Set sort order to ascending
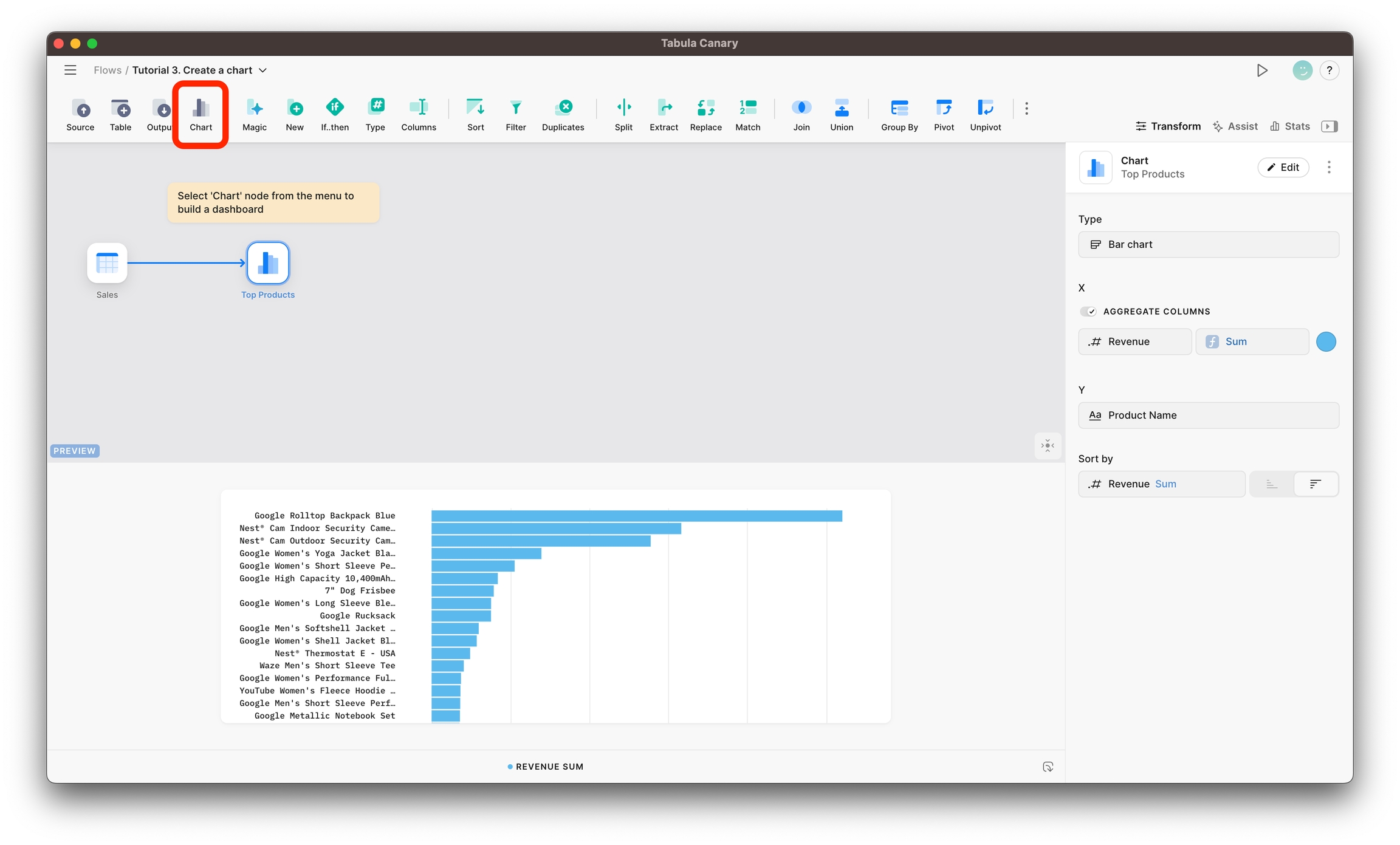This screenshot has width=1400, height=845. click(1272, 484)
